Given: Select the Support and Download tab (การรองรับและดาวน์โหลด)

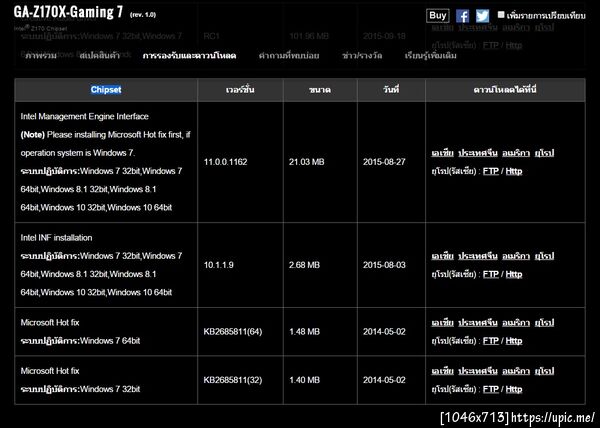Looking at the screenshot, I should [189, 55].
